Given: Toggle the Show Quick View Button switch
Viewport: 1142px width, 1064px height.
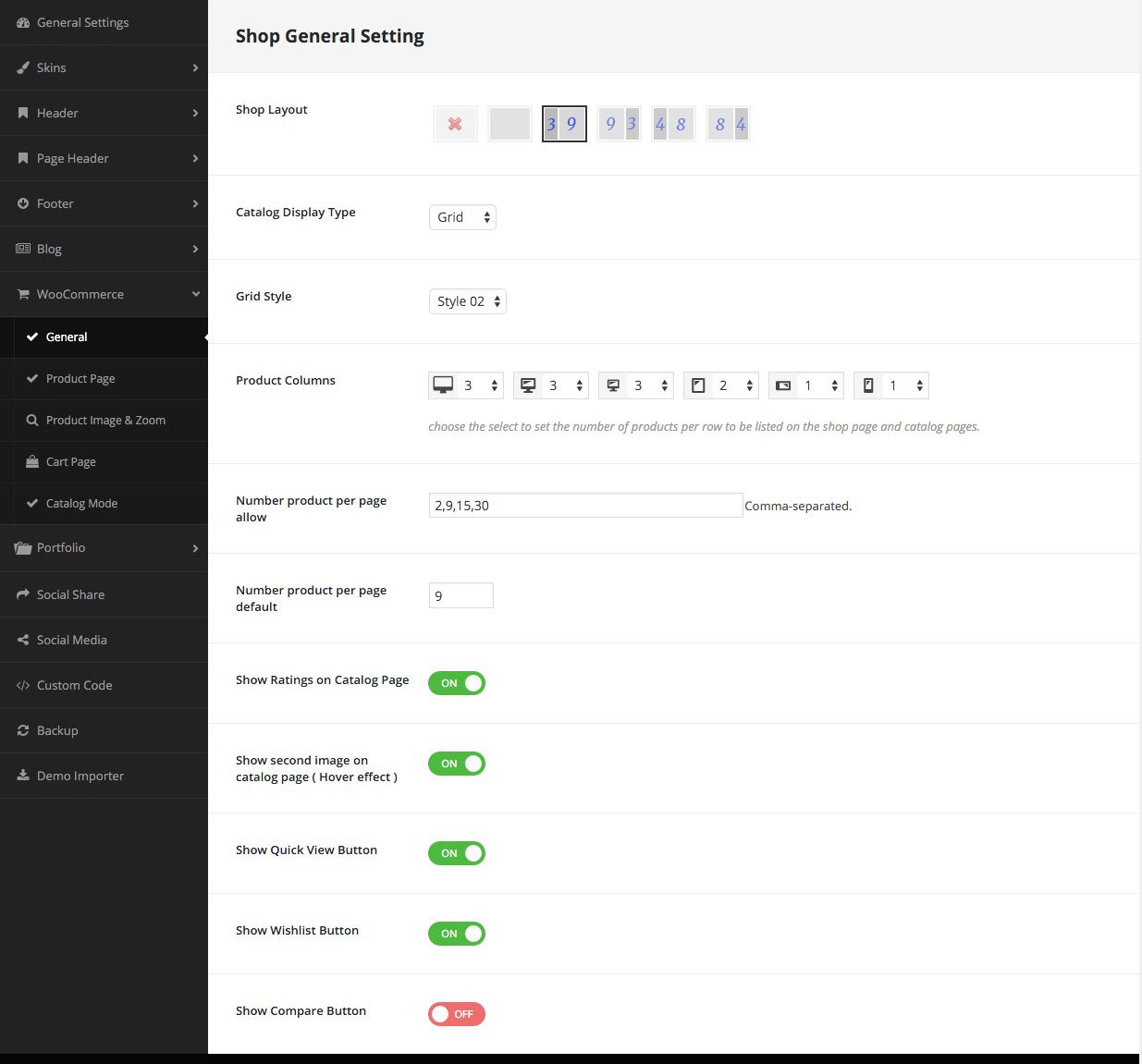Looking at the screenshot, I should [x=457, y=853].
